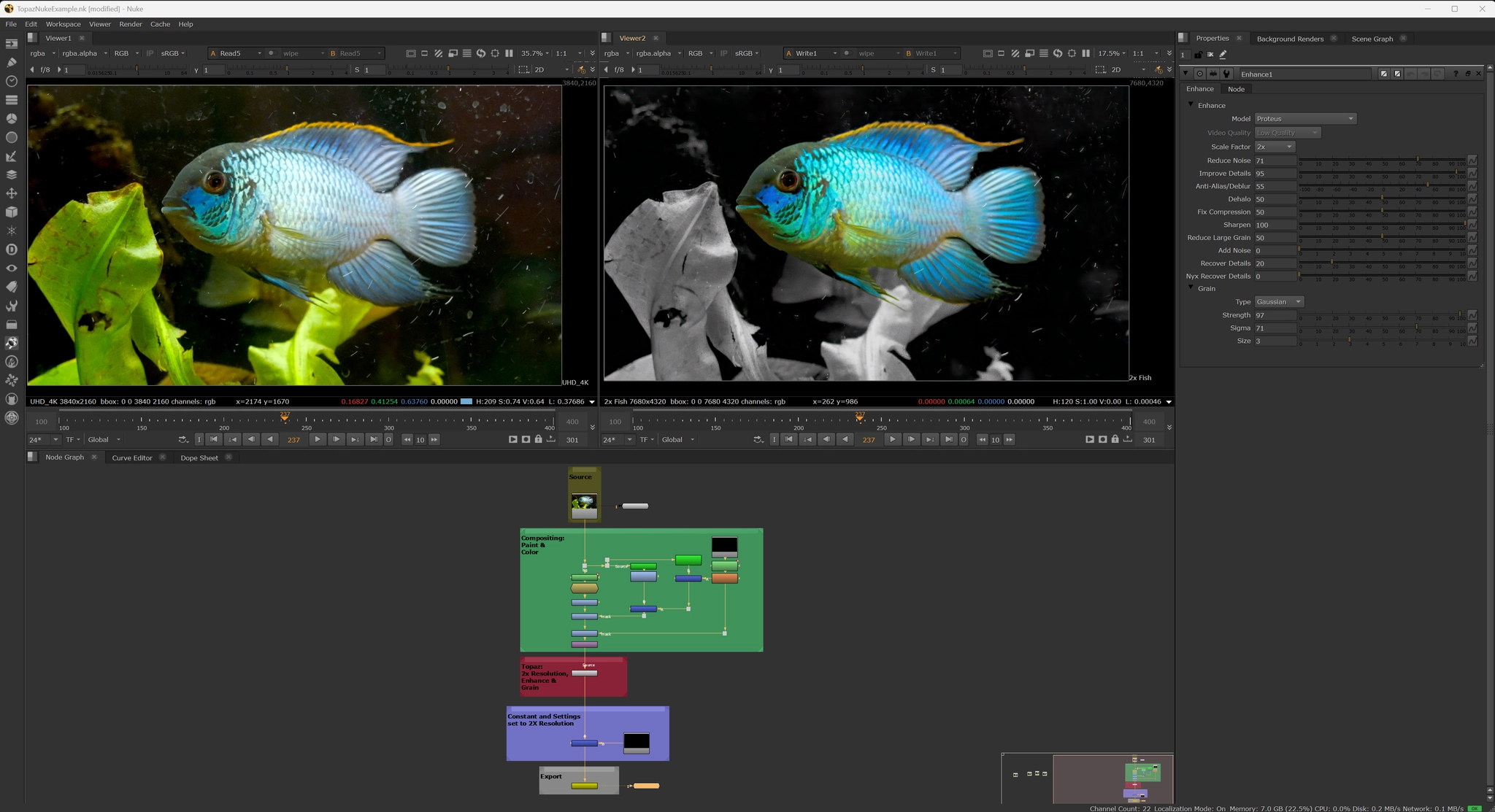Toggle the O out-point button in Viewer1

[388, 439]
